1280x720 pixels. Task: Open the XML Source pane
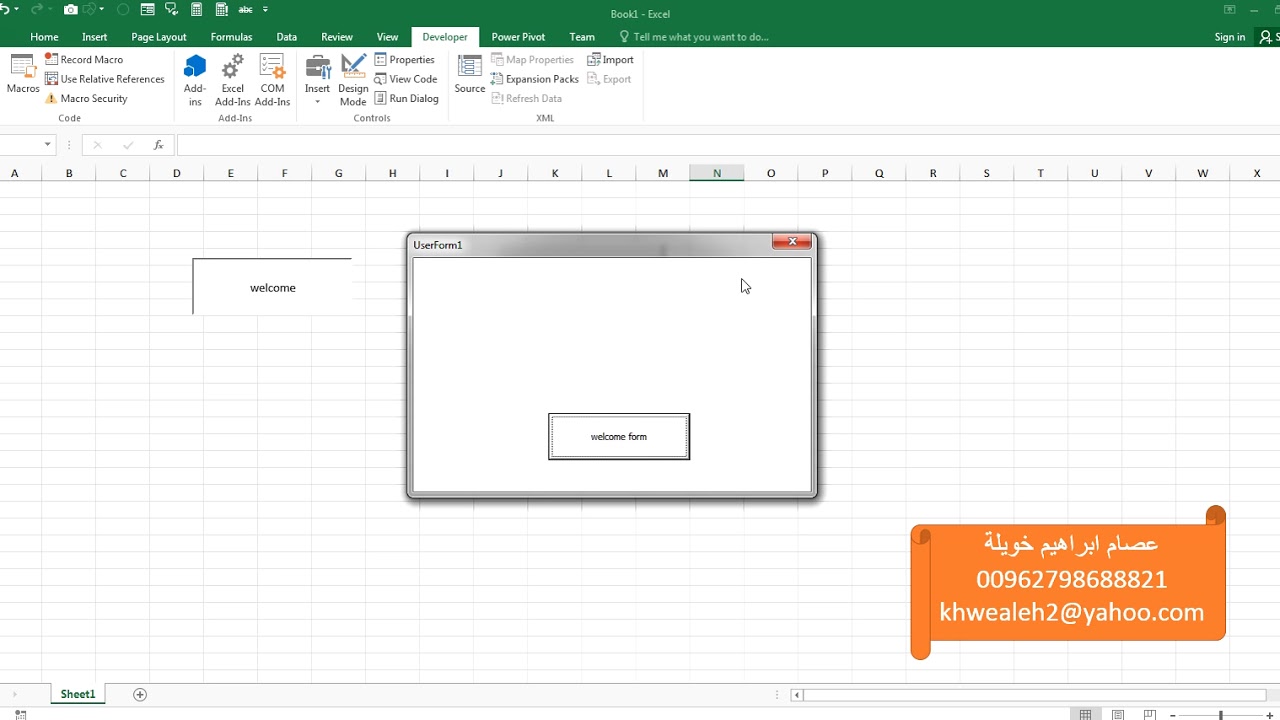[x=470, y=75]
